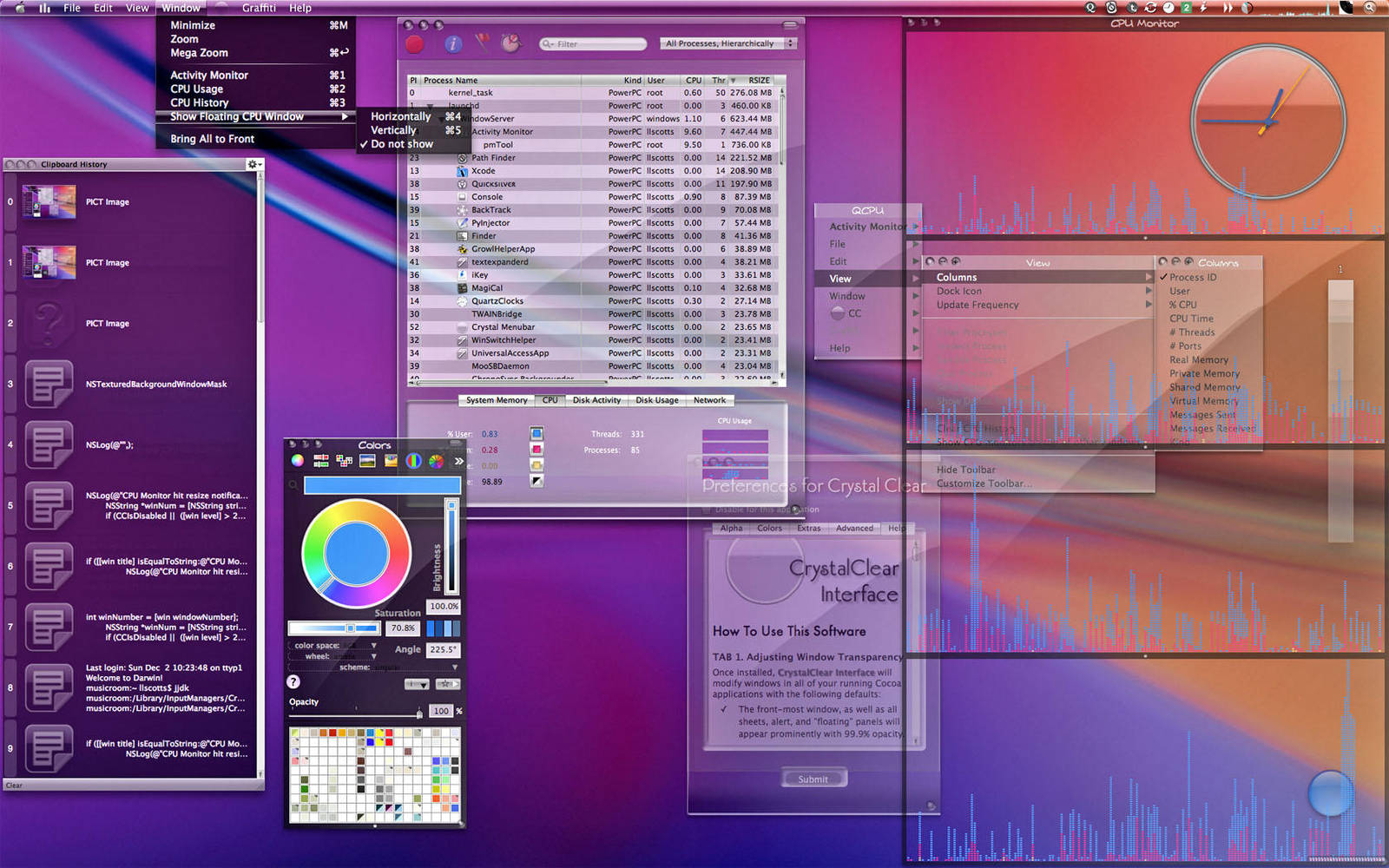Collapse the launchd disclosure triangle

(430, 106)
